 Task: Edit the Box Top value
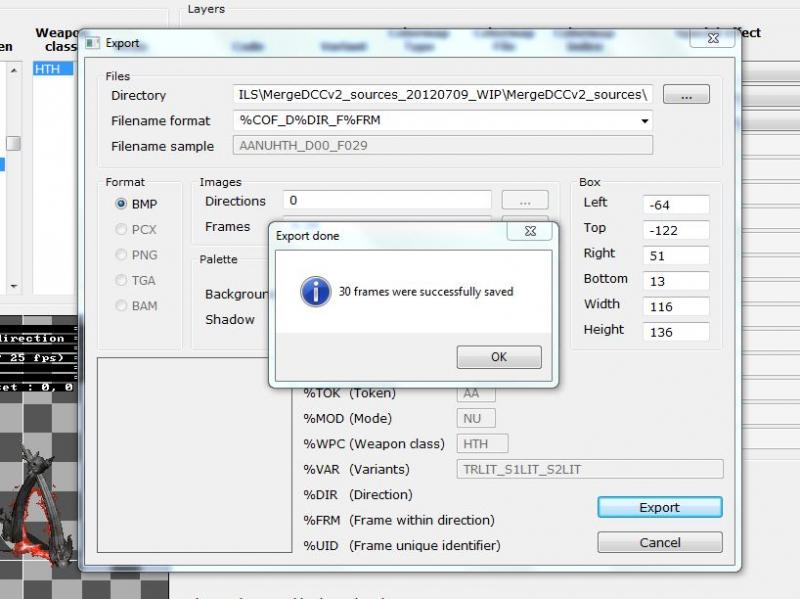(676, 230)
